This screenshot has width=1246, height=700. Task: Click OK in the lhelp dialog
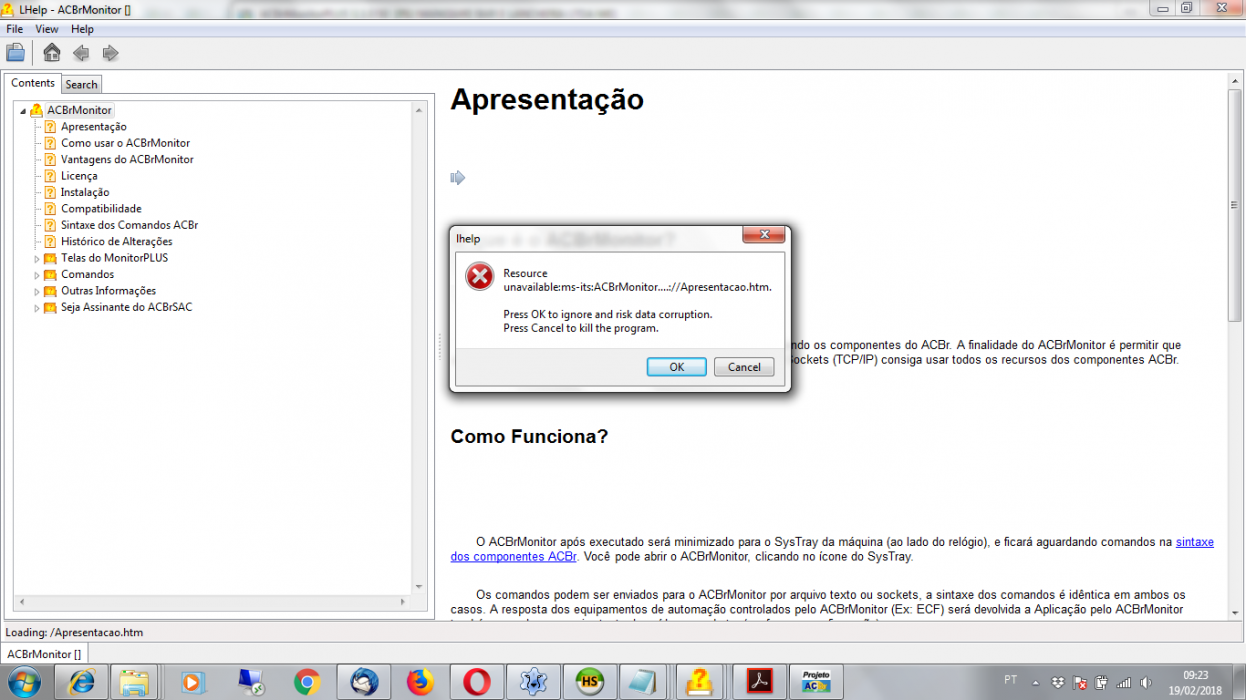(676, 367)
